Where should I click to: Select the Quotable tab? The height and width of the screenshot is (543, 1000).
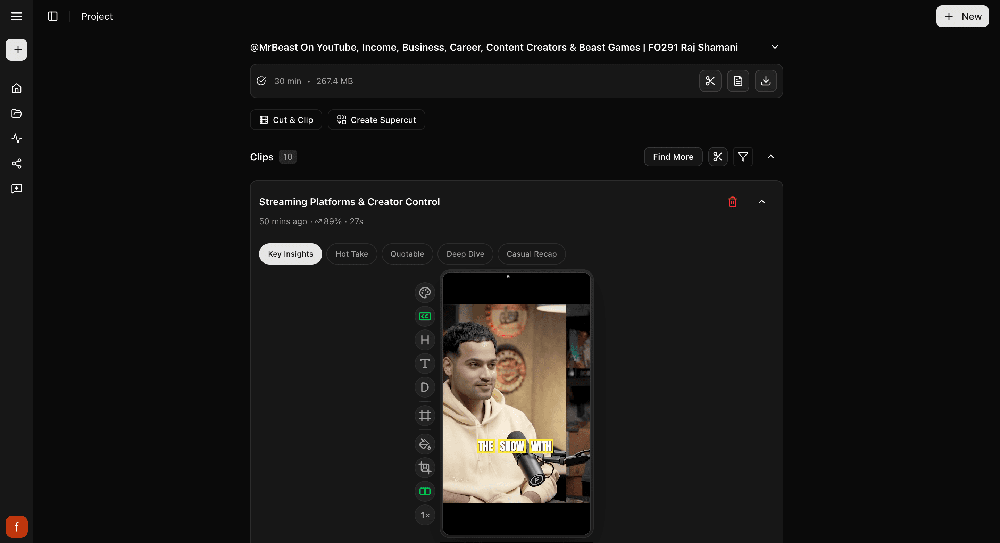pyautogui.click(x=407, y=254)
